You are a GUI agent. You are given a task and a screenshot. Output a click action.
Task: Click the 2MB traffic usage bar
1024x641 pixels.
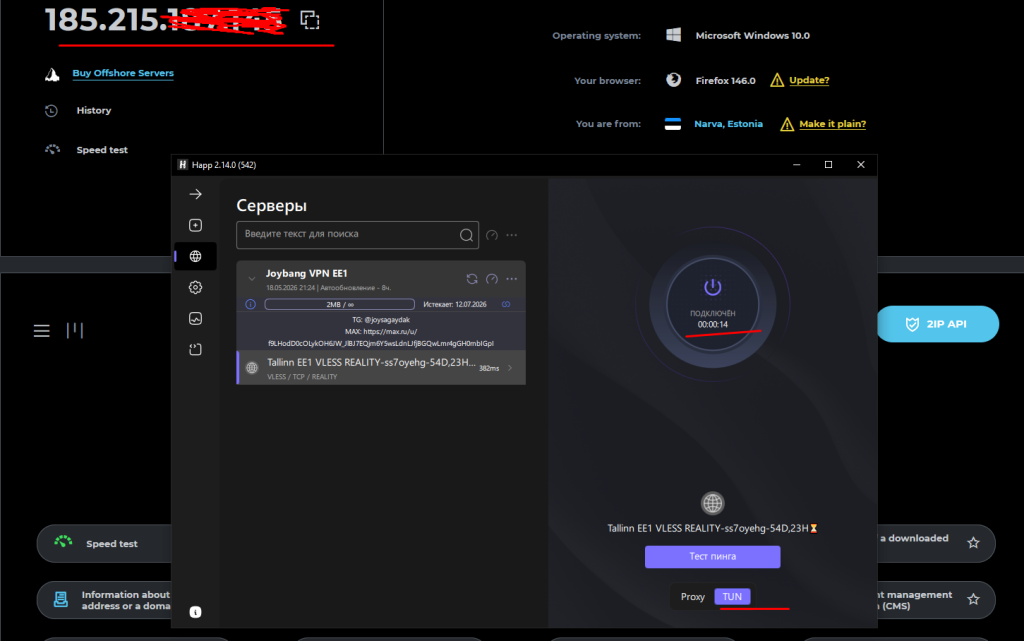pos(339,304)
